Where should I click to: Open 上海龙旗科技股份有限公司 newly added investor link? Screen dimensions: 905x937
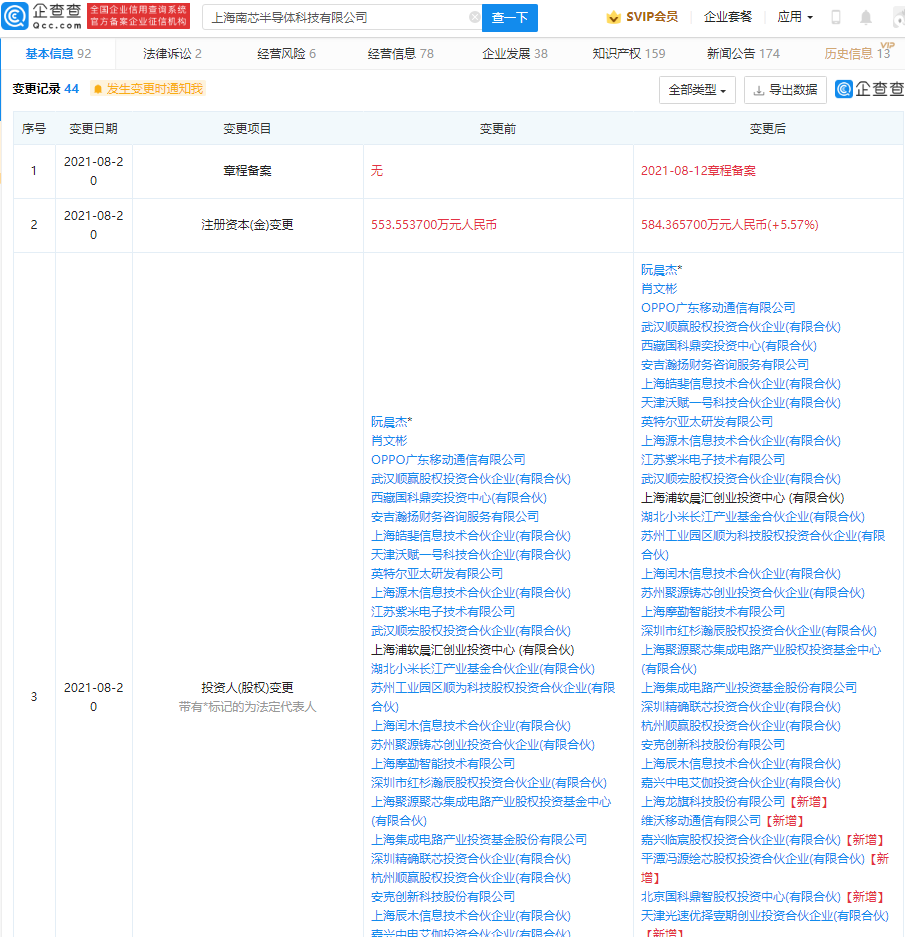pos(713,802)
